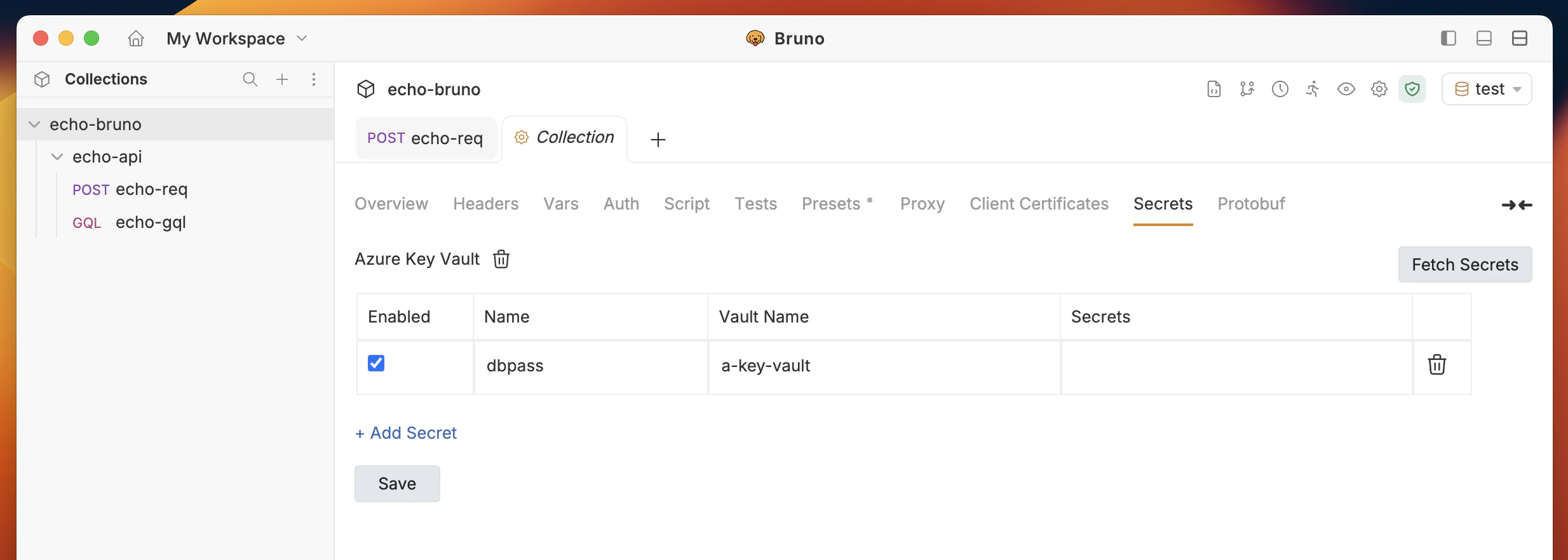Open collection settings gear icon in the toolbar
This screenshot has width=1568, height=560.
1379,89
